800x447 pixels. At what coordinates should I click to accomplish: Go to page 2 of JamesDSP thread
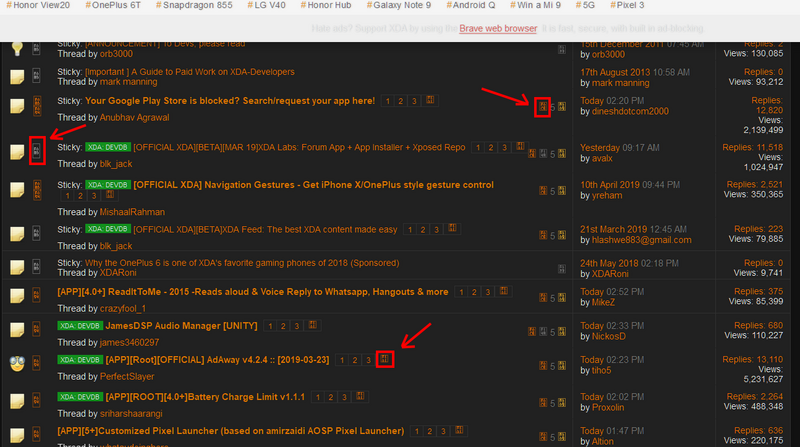point(283,326)
